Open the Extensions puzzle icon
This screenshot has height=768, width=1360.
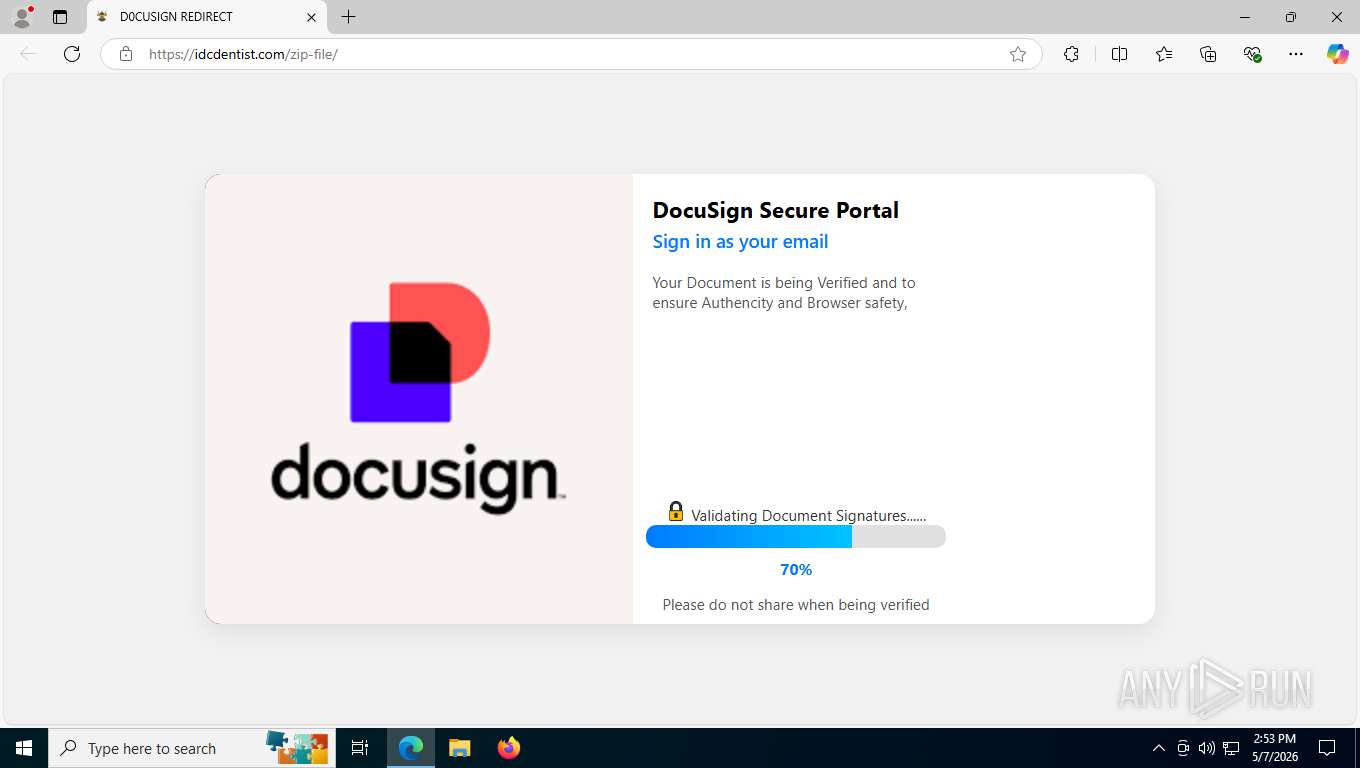coord(1072,54)
